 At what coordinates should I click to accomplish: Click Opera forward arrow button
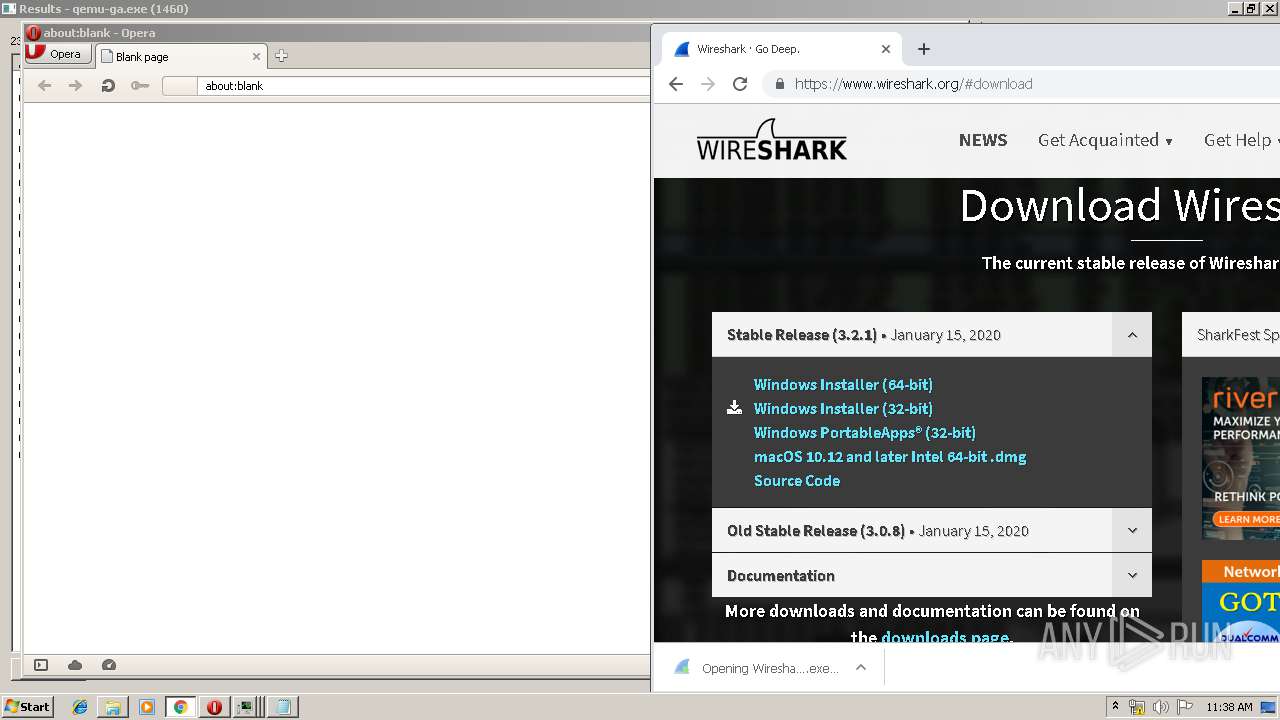(x=75, y=86)
